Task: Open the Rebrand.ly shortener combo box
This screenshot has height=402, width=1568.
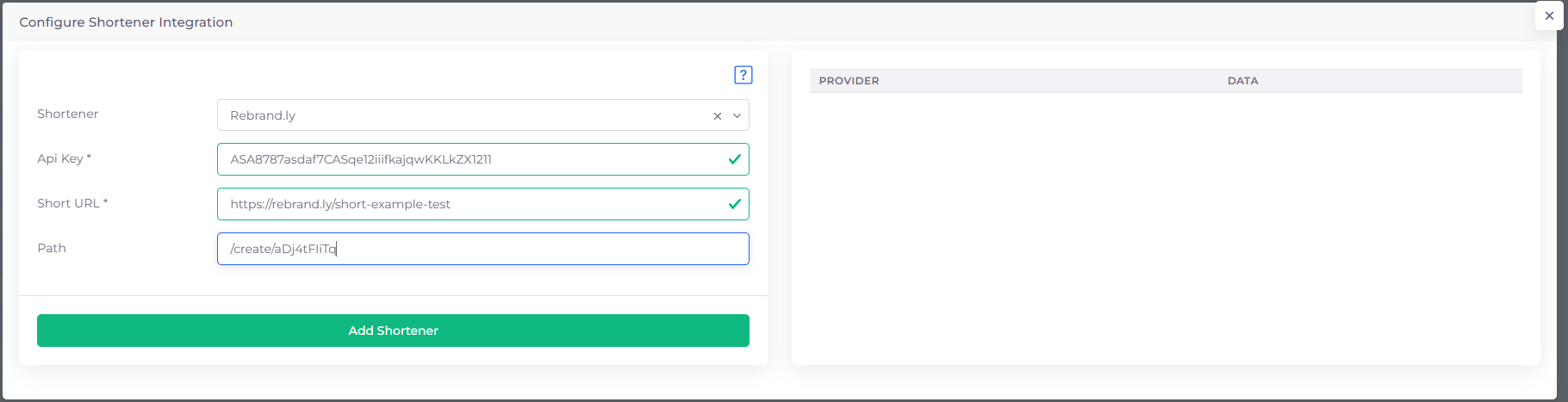Action: click(465, 115)
